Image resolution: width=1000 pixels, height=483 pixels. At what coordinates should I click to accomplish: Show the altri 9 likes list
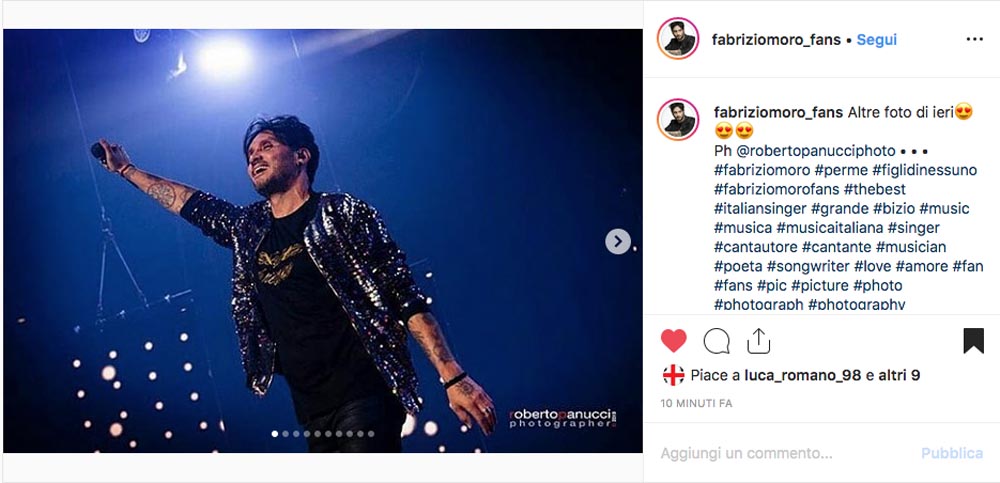(899, 376)
